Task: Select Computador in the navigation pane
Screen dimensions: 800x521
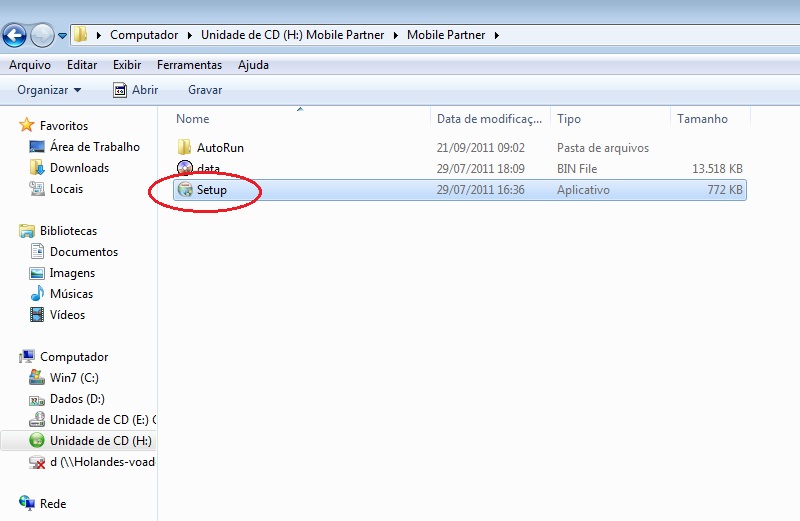Action: 74,357
